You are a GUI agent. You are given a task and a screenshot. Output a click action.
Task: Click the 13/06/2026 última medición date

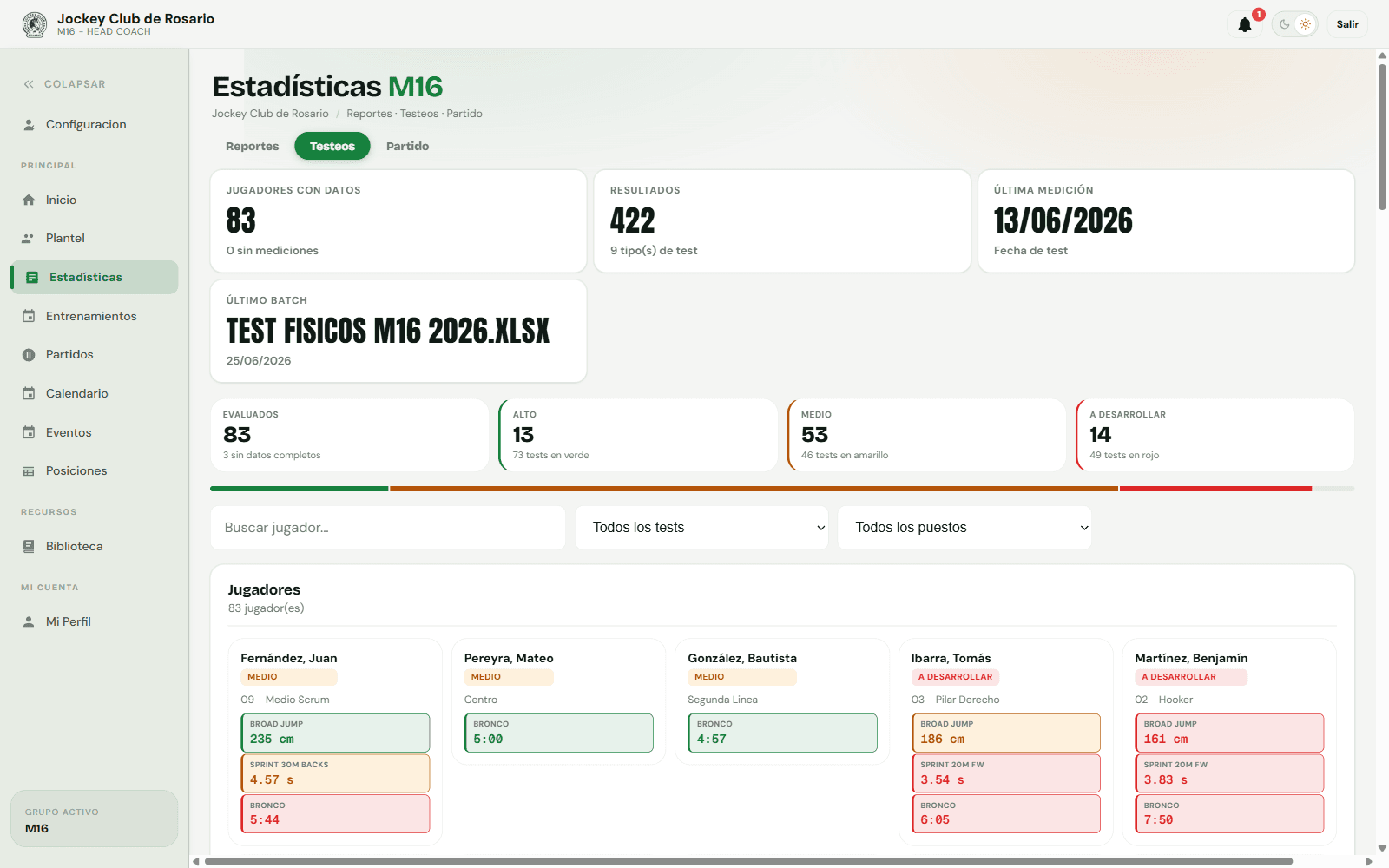(1063, 220)
